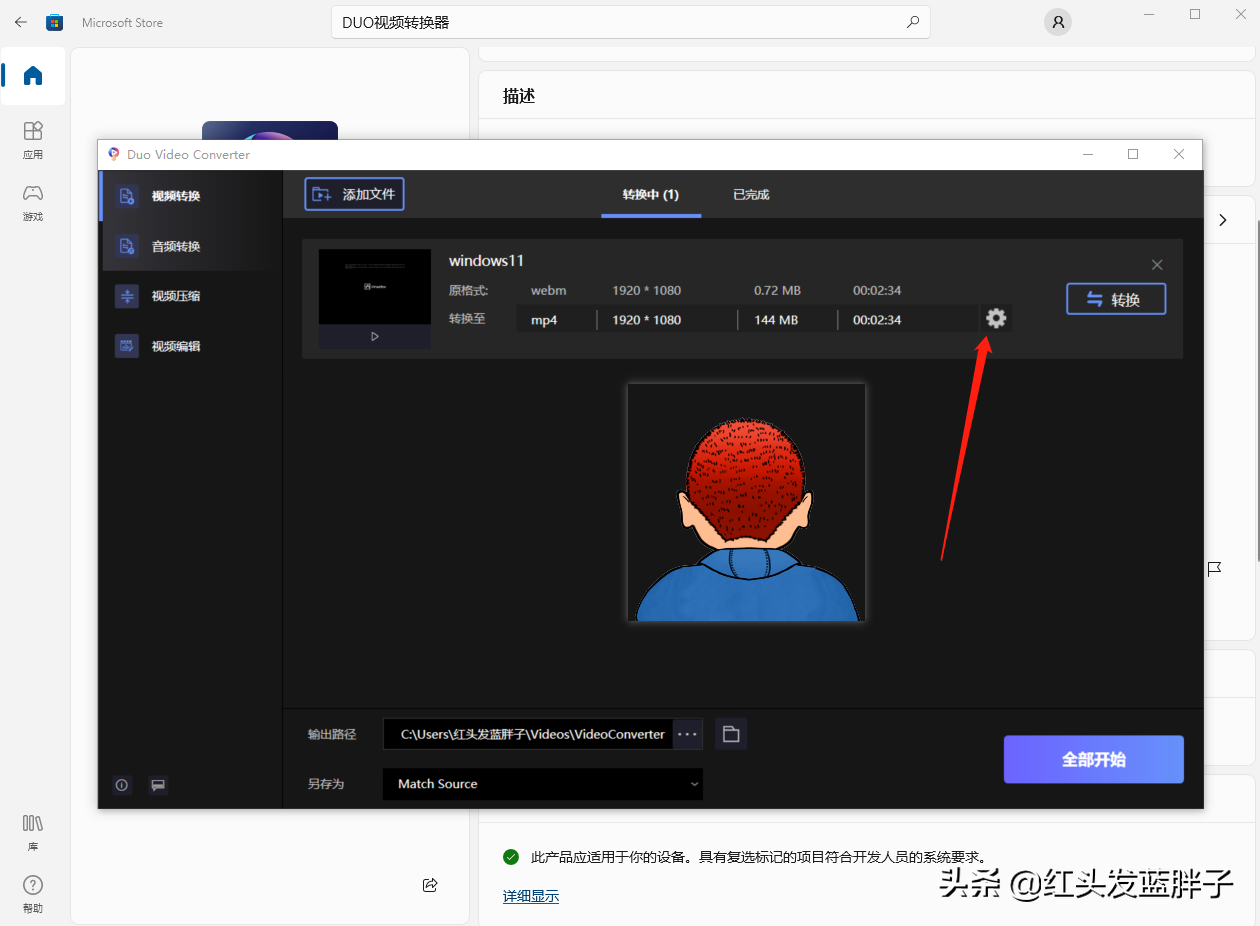
Task: Switch to 转换中 (1) tab
Action: (651, 195)
